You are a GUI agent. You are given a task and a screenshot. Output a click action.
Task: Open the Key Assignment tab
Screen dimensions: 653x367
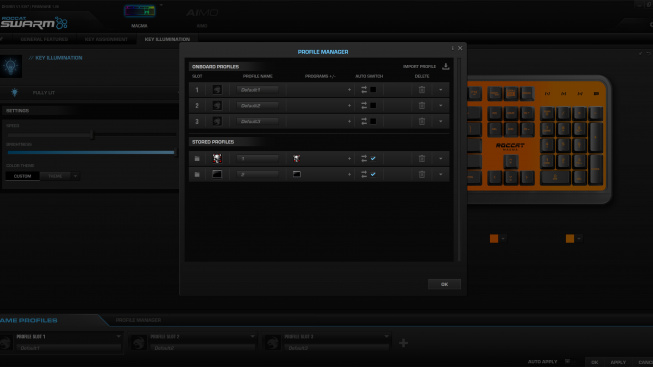106,39
